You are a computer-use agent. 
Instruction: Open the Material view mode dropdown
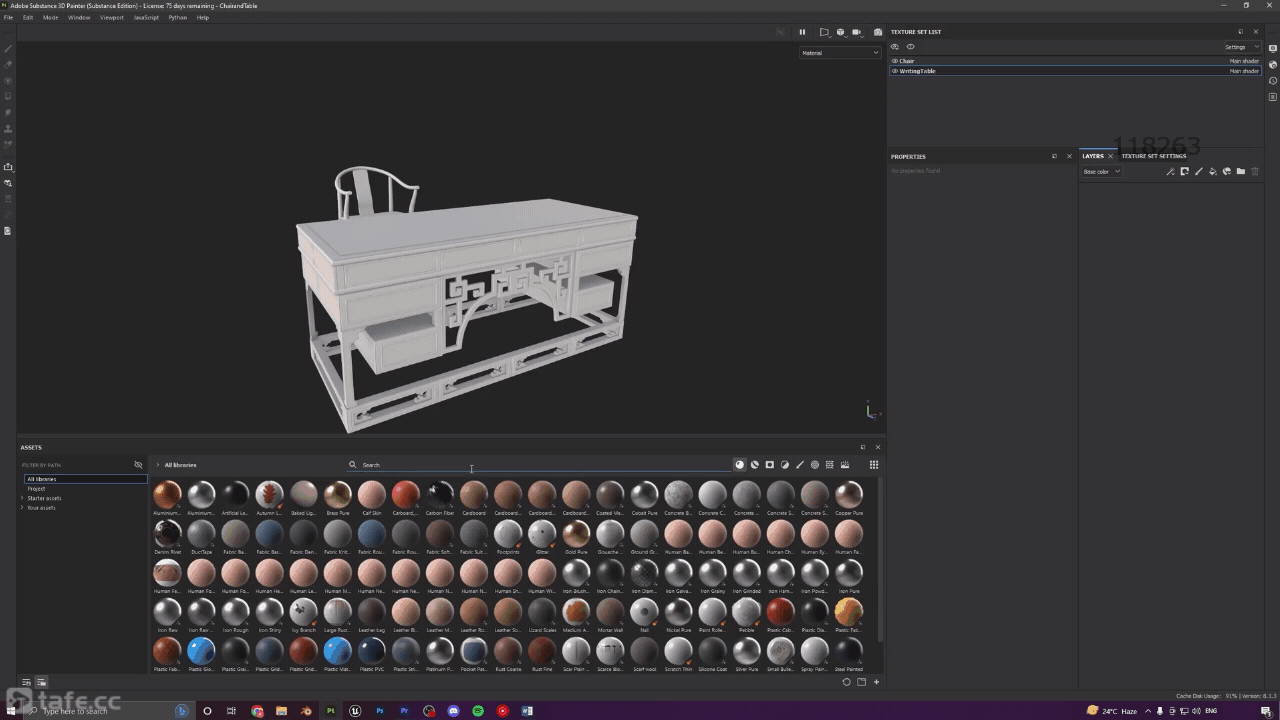click(838, 52)
